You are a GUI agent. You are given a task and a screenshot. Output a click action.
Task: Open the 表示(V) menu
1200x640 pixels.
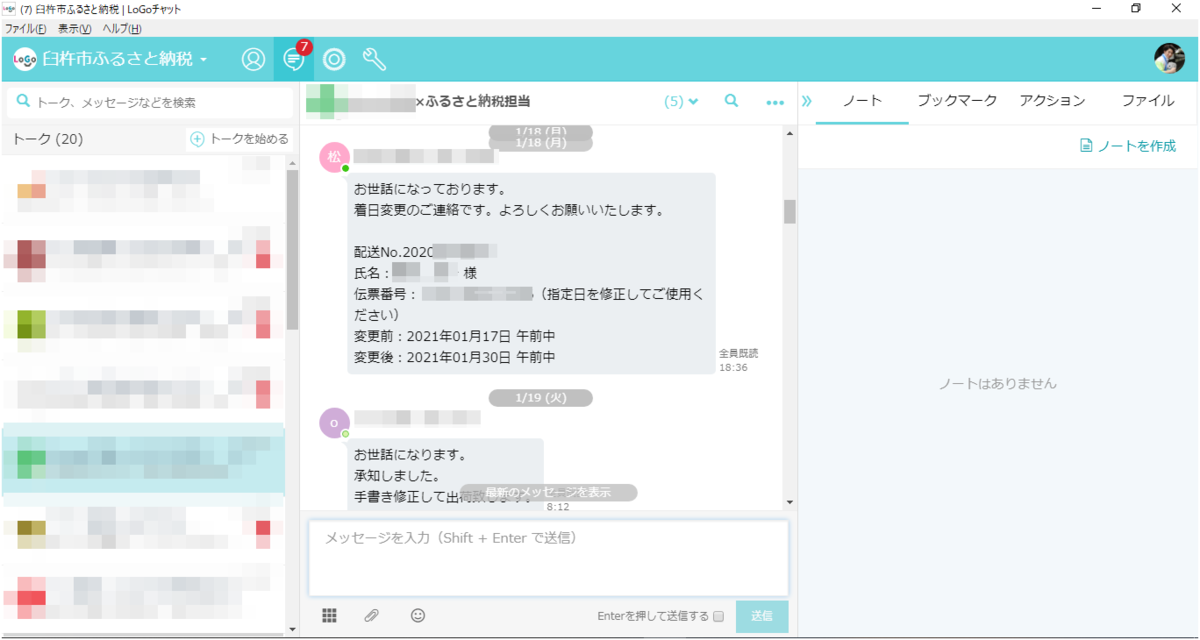[74, 29]
